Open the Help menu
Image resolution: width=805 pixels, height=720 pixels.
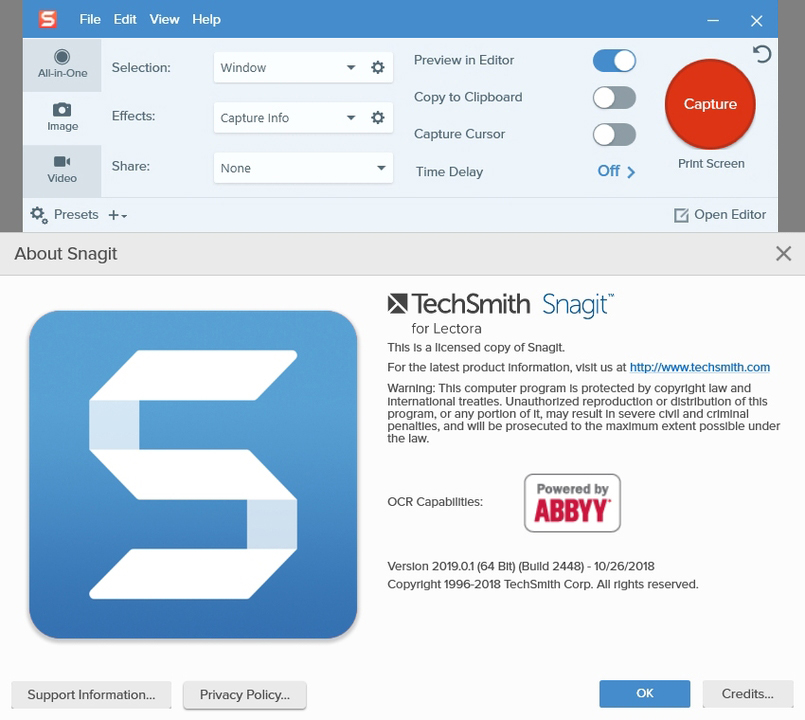(x=206, y=20)
